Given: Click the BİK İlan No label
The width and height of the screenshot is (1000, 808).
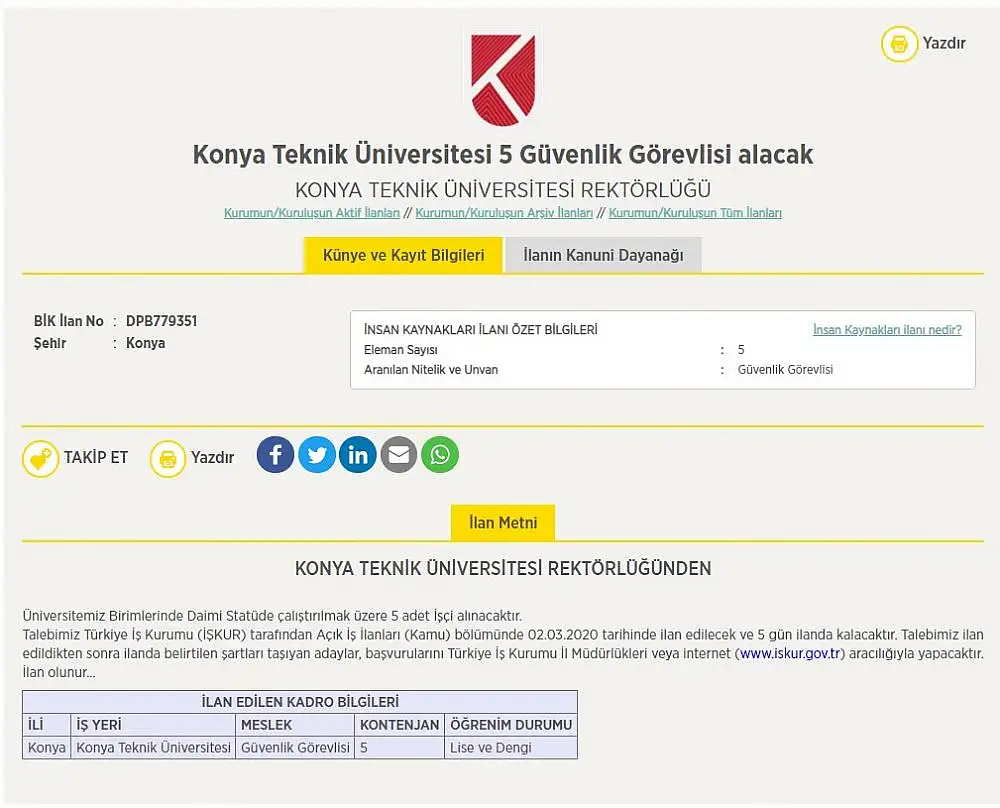Looking at the screenshot, I should point(69,321).
